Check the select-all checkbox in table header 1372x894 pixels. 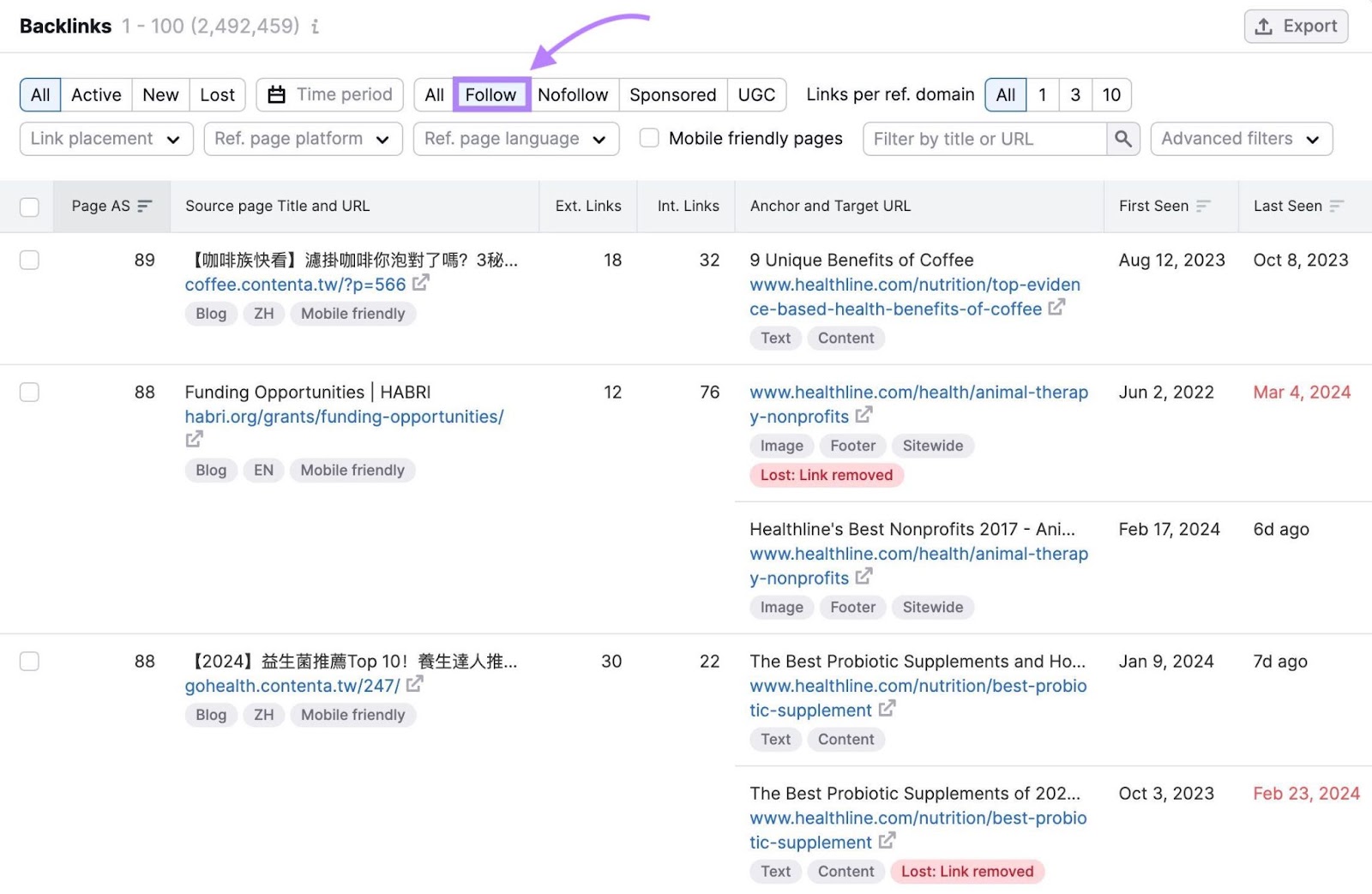pos(29,207)
